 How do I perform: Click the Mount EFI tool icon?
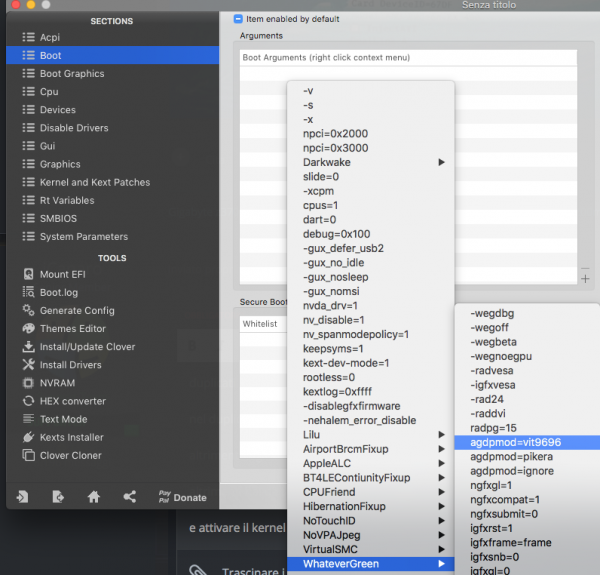28,274
